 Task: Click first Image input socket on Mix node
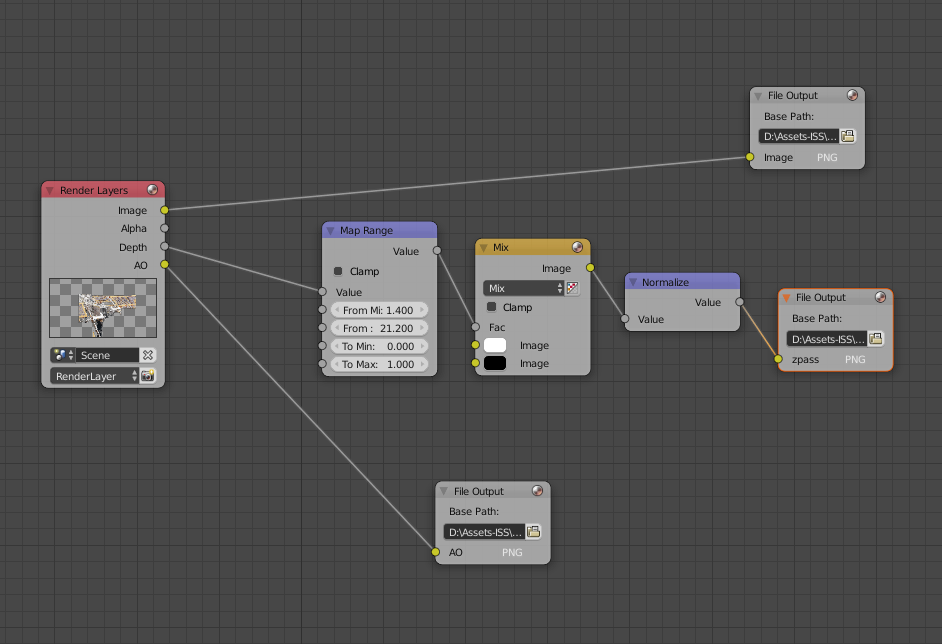(x=476, y=345)
